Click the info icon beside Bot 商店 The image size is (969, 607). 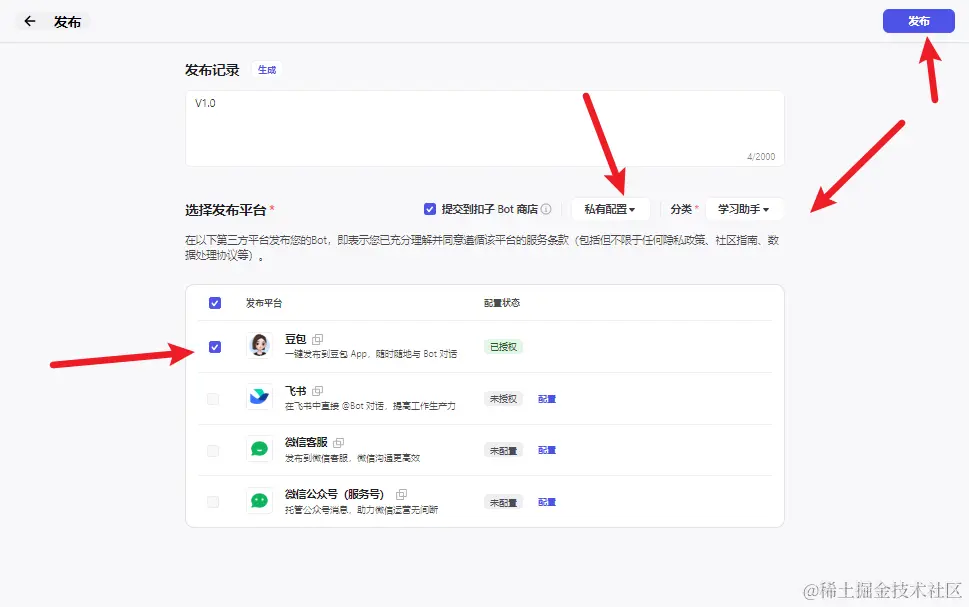[546, 209]
